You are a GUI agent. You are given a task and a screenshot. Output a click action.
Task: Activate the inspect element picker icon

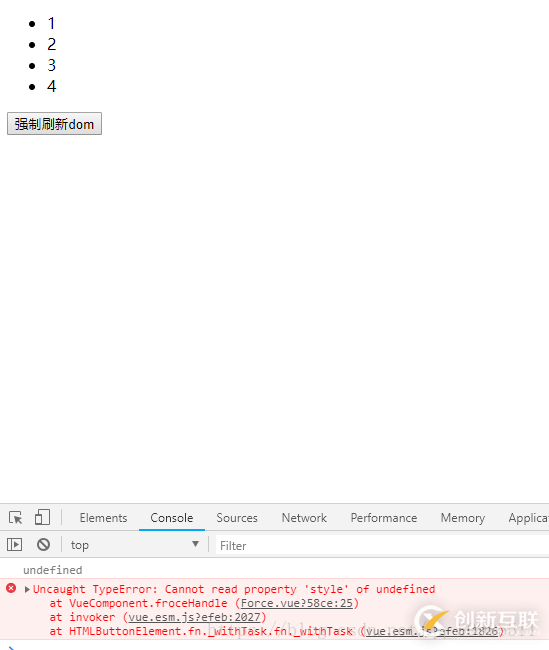pos(15,517)
